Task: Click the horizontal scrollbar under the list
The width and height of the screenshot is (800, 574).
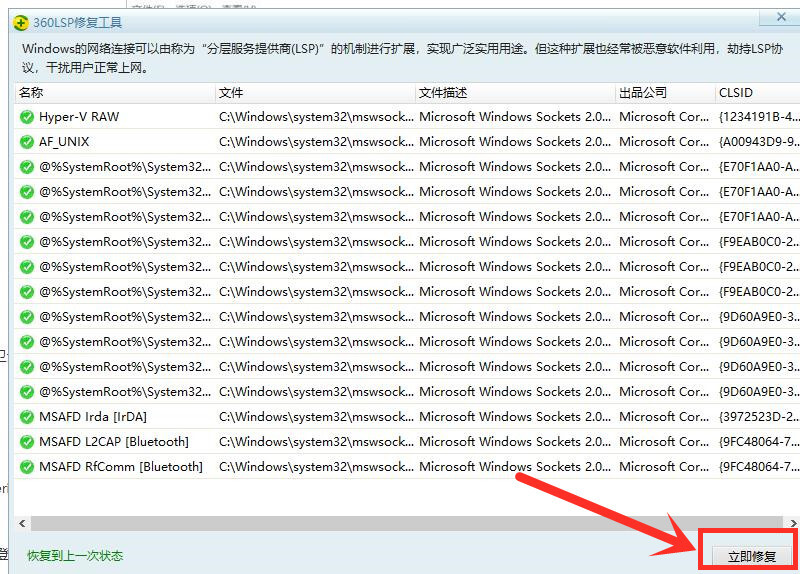Action: (400, 523)
